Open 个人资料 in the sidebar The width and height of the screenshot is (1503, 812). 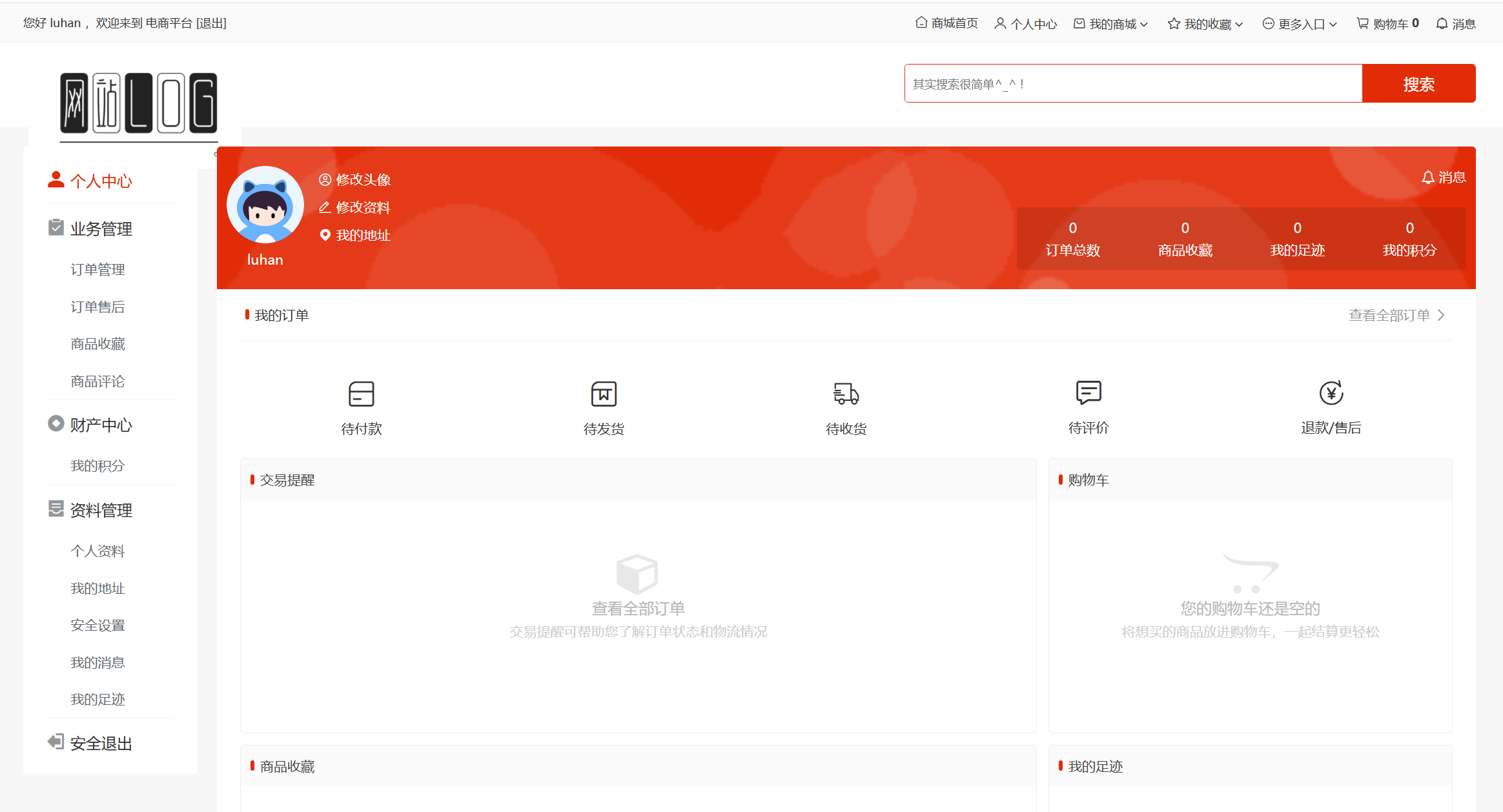[x=97, y=551]
